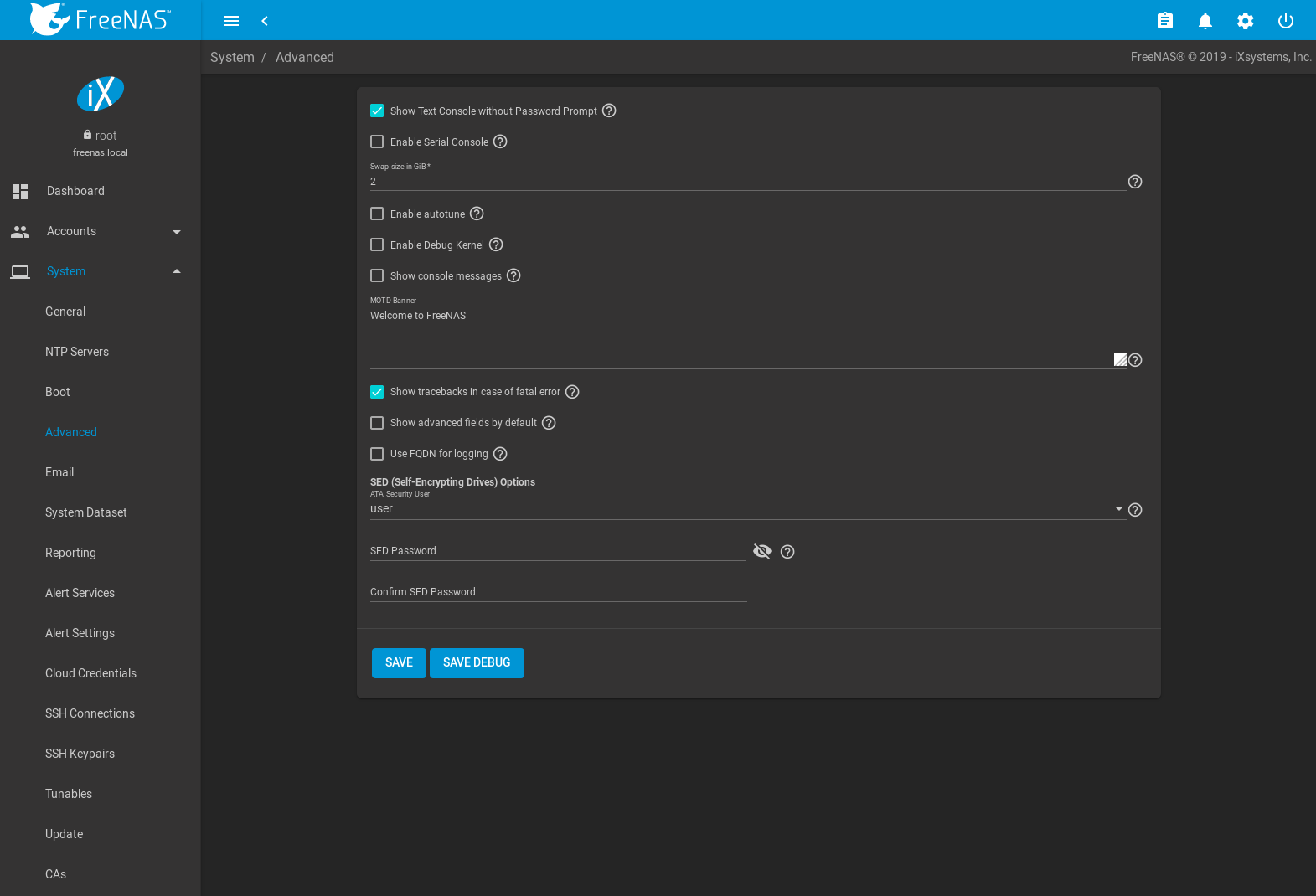Enable the Serial Console checkbox

(x=377, y=142)
